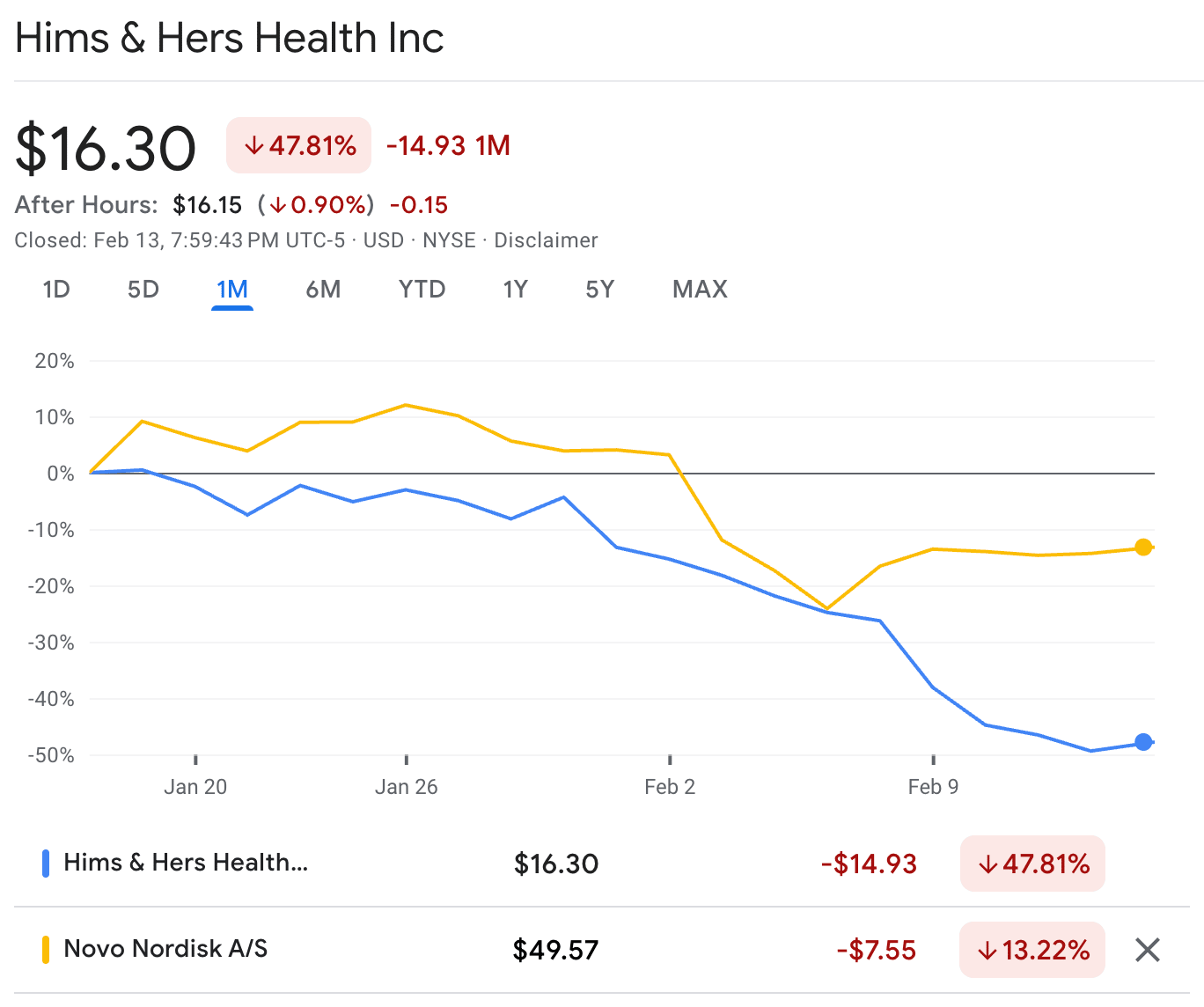The width and height of the screenshot is (1204, 1007).
Task: Open the Novo Nordisk A/S legend row
Action: tap(165, 949)
